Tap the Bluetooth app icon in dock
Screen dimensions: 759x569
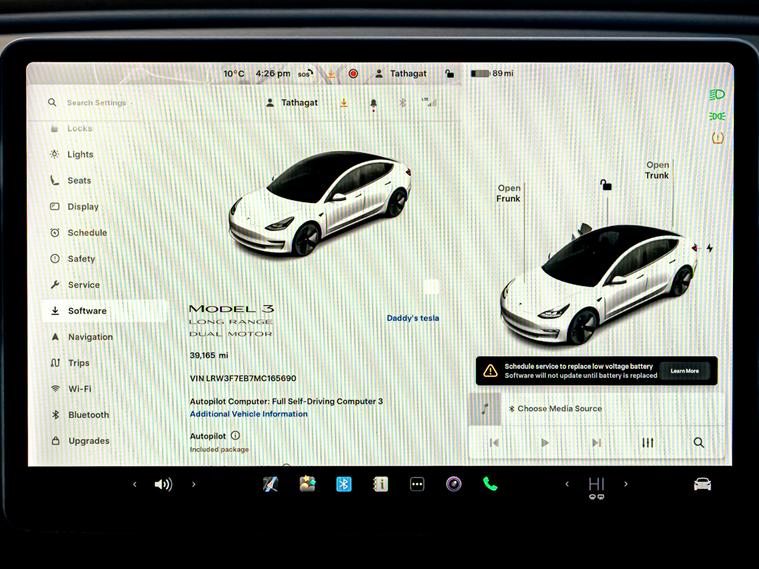pos(343,484)
